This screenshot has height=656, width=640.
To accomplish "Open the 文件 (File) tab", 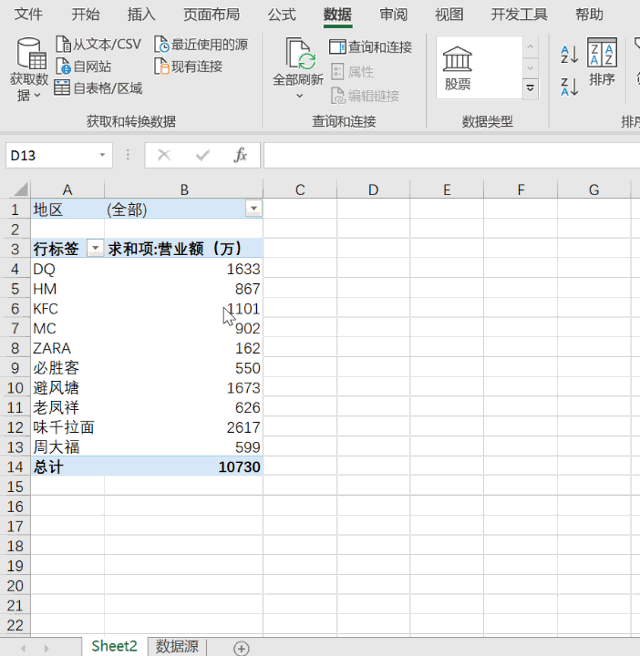I will click(28, 14).
